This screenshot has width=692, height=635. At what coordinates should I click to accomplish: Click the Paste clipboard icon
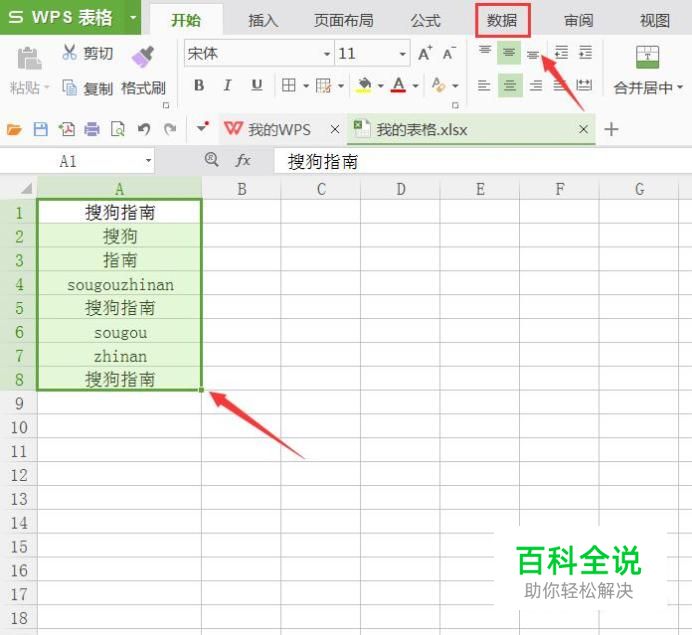click(x=29, y=58)
